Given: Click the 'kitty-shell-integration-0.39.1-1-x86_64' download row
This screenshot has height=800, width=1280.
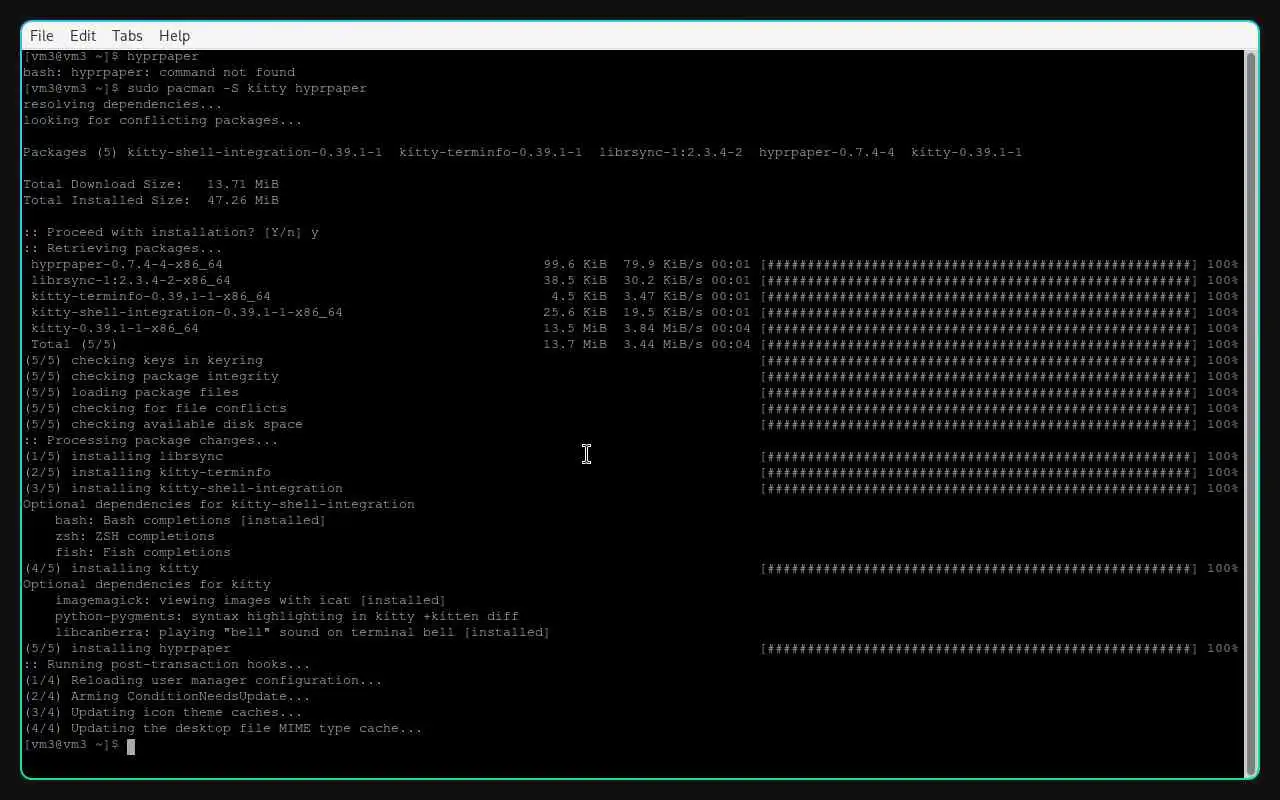Looking at the screenshot, I should click(x=634, y=312).
